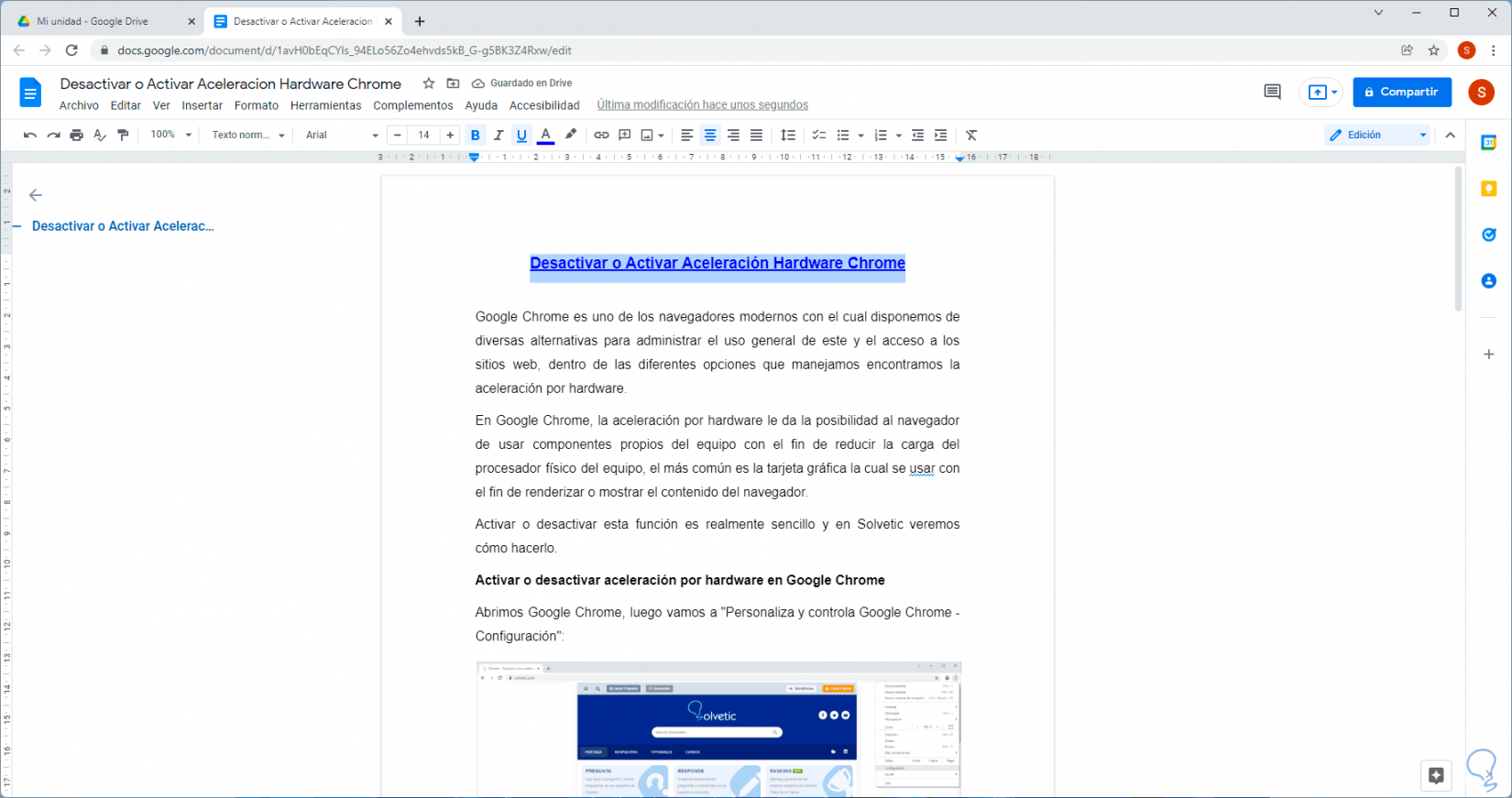Open the Accesibilidad menu
The image size is (1512, 798).
pos(544,105)
